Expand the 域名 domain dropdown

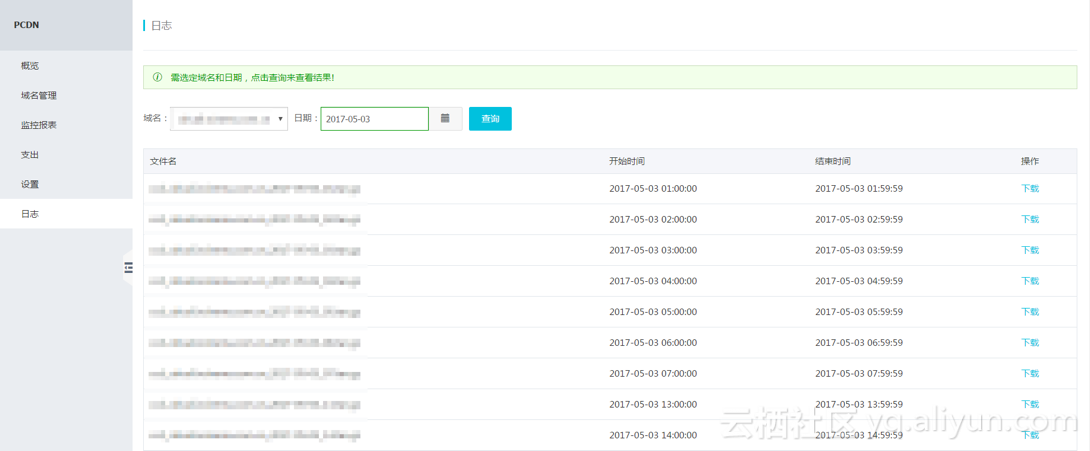coord(229,119)
